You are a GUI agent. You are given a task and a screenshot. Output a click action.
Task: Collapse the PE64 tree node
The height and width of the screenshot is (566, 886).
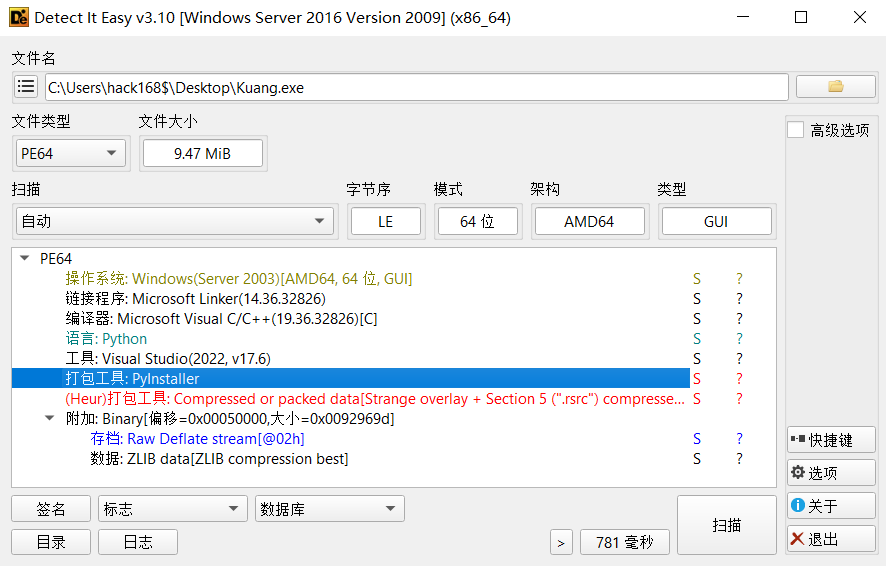click(x=24, y=258)
